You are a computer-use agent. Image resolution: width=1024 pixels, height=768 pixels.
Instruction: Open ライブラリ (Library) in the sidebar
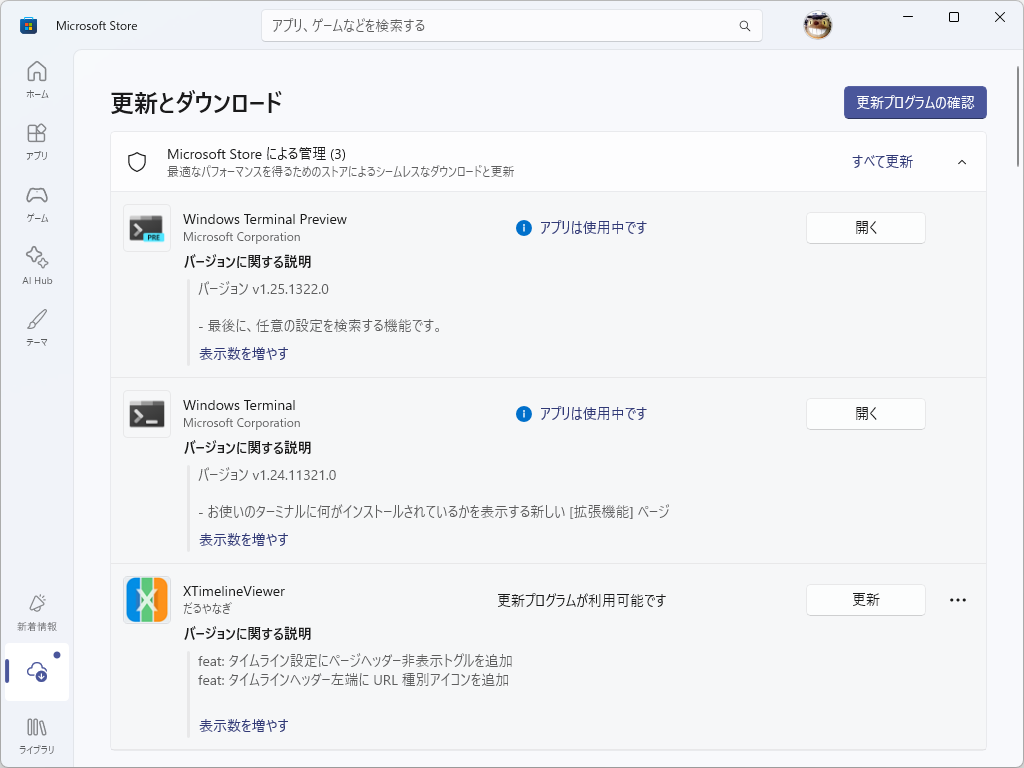[x=37, y=735]
